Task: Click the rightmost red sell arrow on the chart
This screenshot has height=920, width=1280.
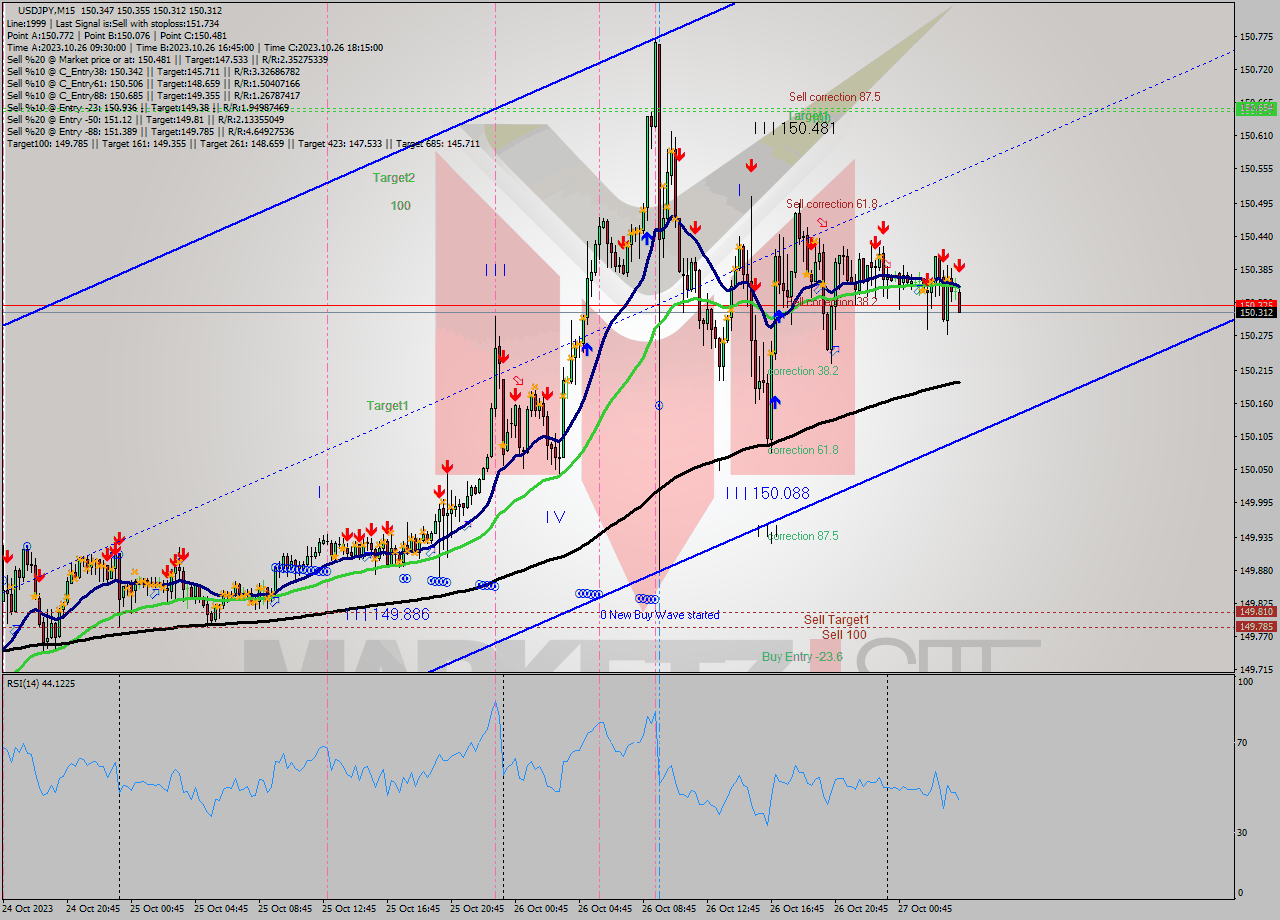Action: (958, 266)
